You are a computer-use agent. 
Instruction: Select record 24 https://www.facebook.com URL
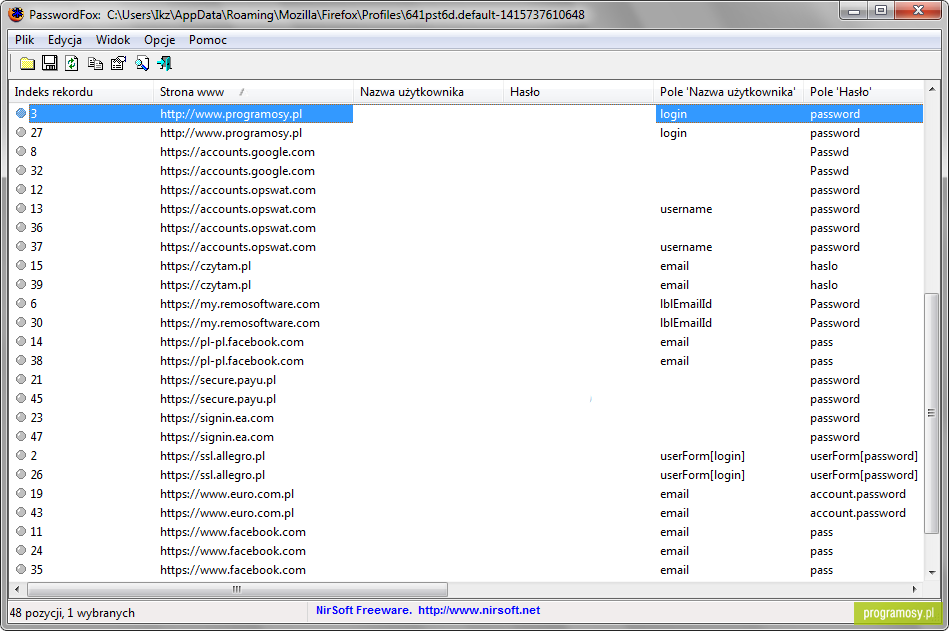pyautogui.click(x=233, y=551)
